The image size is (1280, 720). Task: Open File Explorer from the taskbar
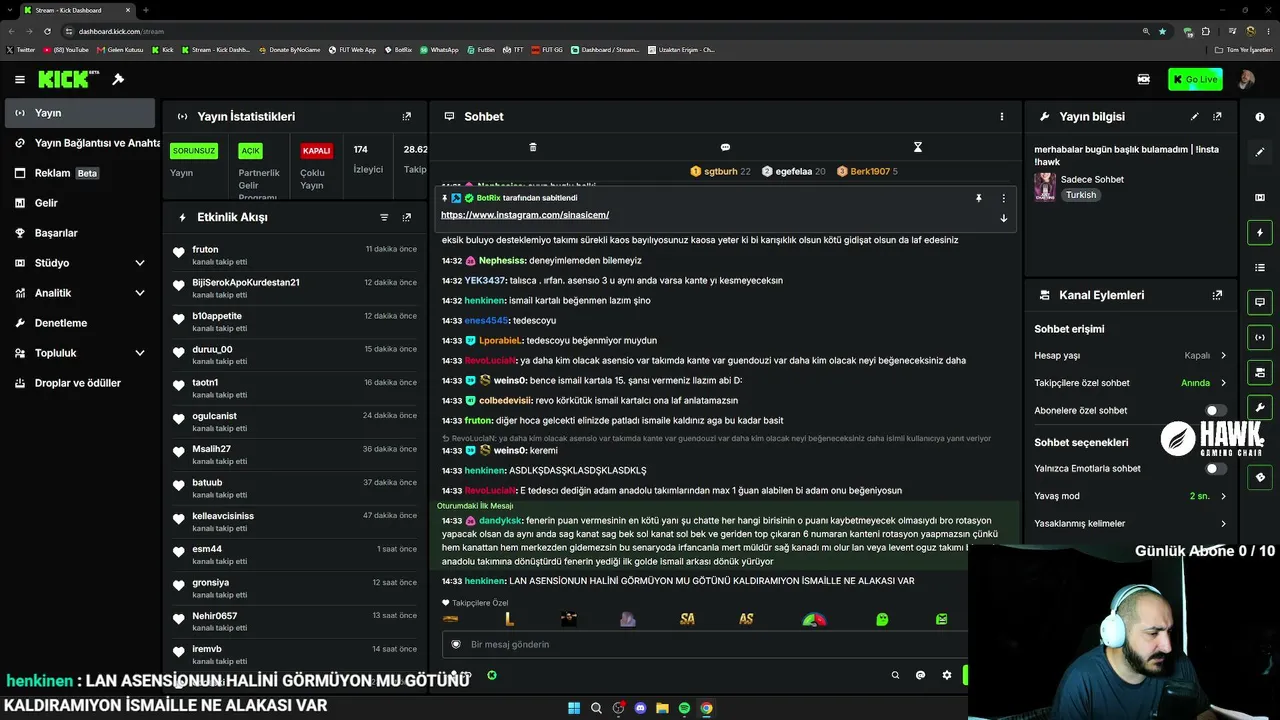(662, 708)
